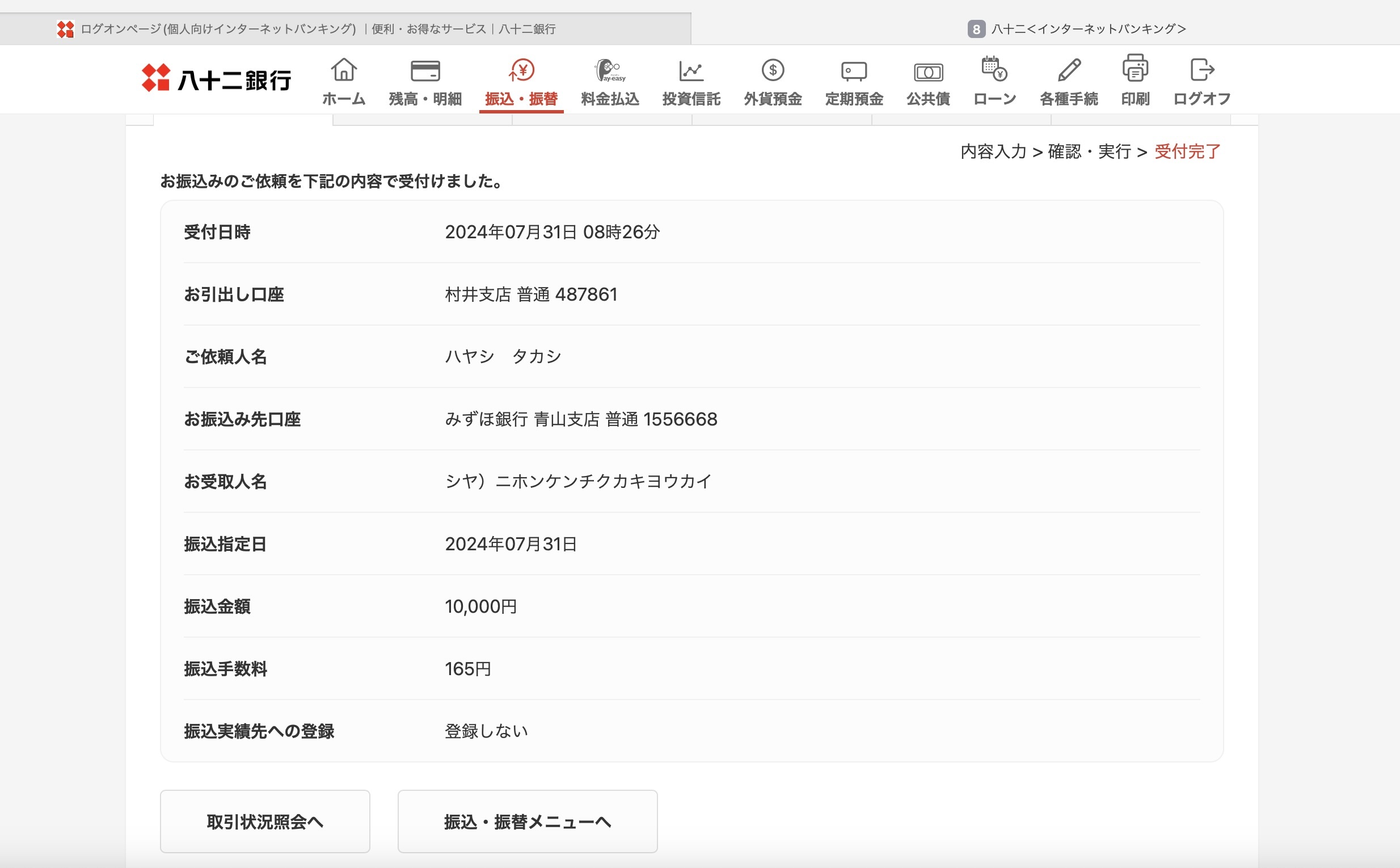Screen dimensions: 1400x868
Task: Click the ローン calendar icon
Action: [994, 69]
